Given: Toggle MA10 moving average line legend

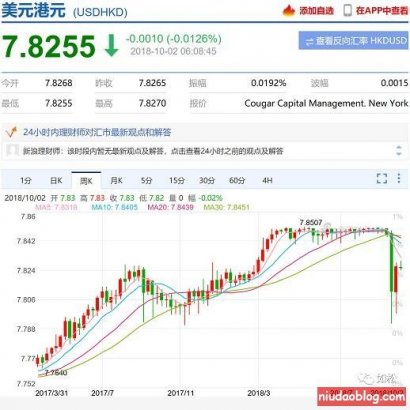Looking at the screenshot, I should click(114, 207).
